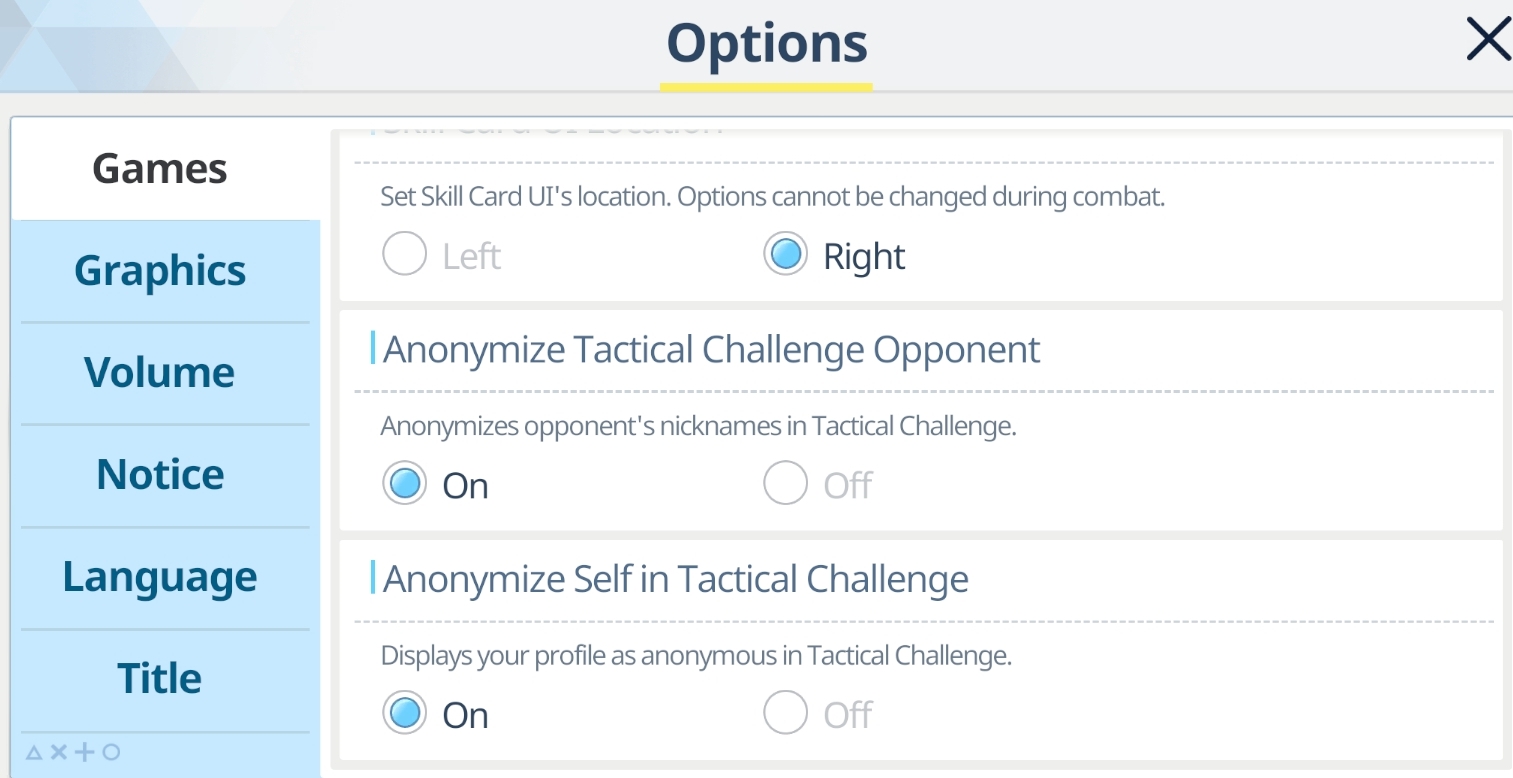Turn On Anonymize Tactical Challenge Opponent
Viewport: 1513px width, 778px height.
[405, 485]
